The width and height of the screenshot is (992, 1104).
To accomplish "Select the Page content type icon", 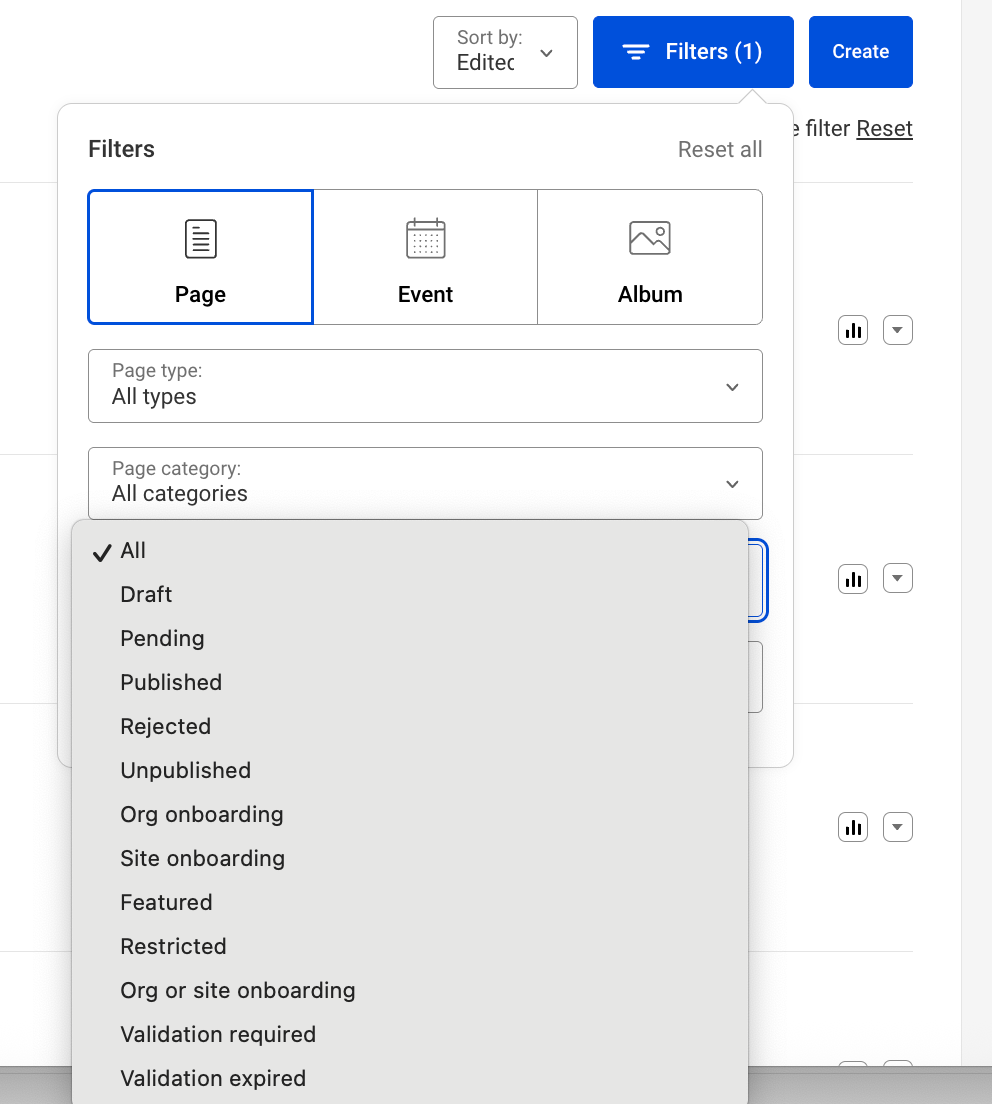I will coord(201,239).
